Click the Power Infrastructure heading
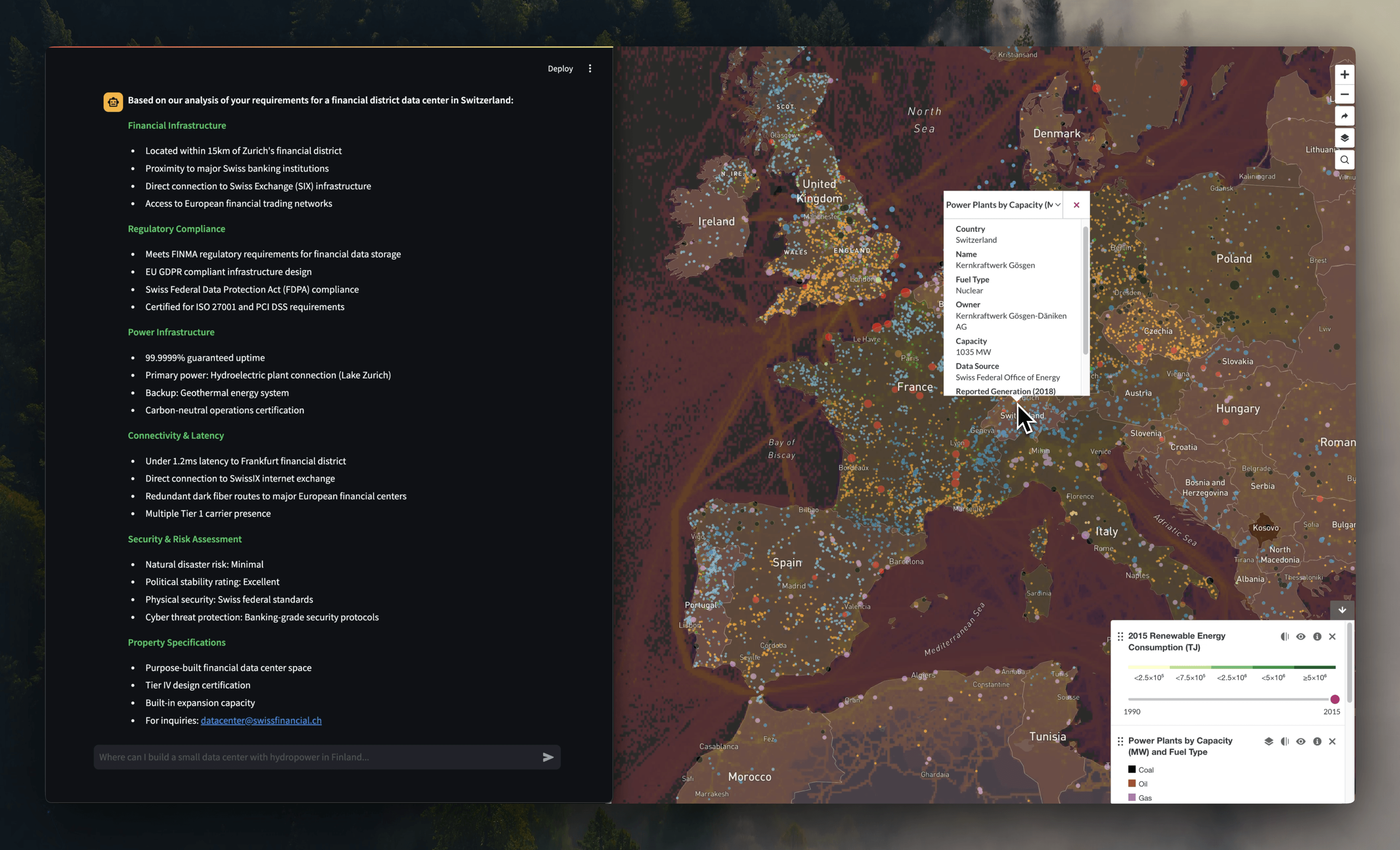 click(x=171, y=332)
